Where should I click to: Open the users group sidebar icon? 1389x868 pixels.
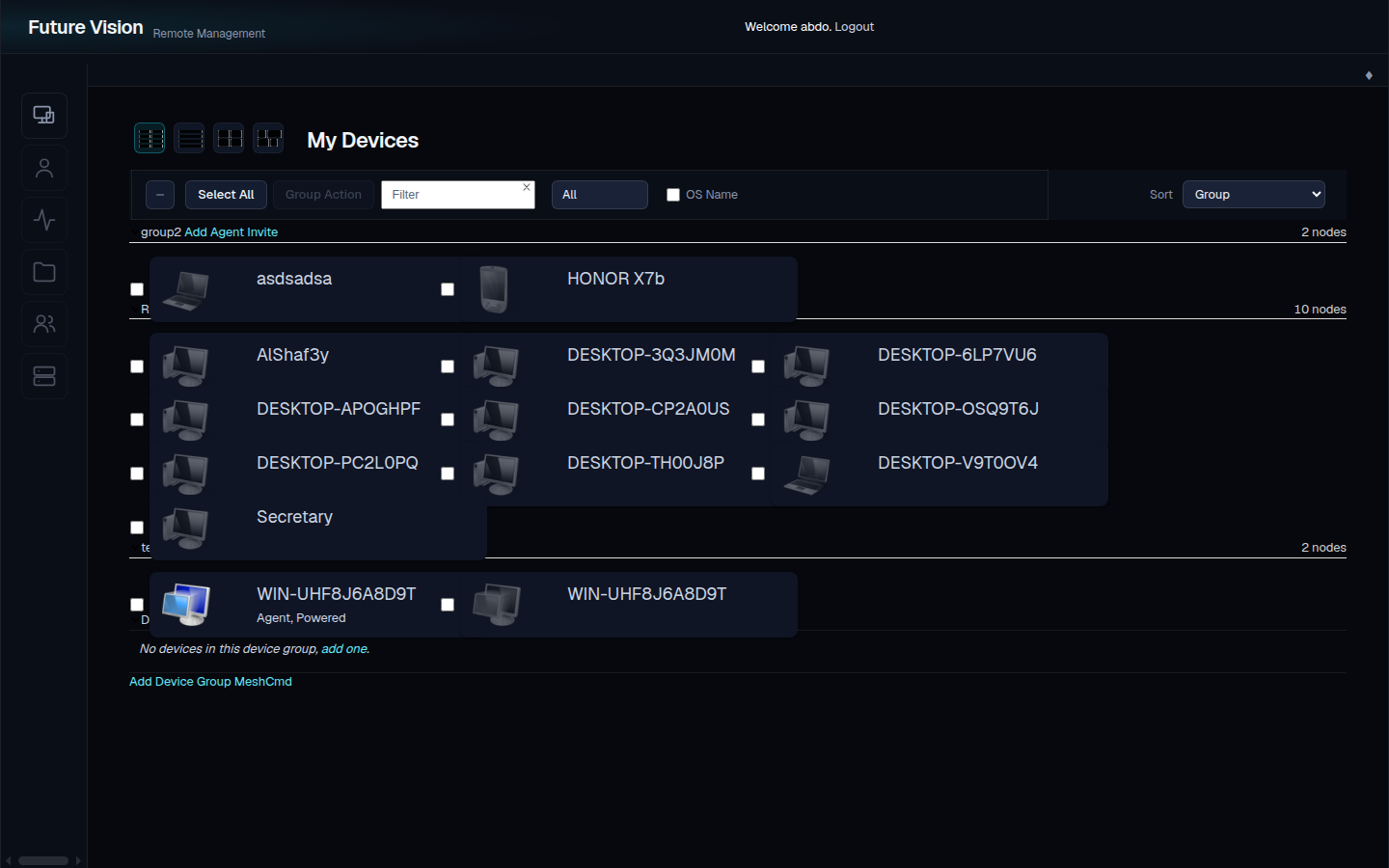pos(44,324)
